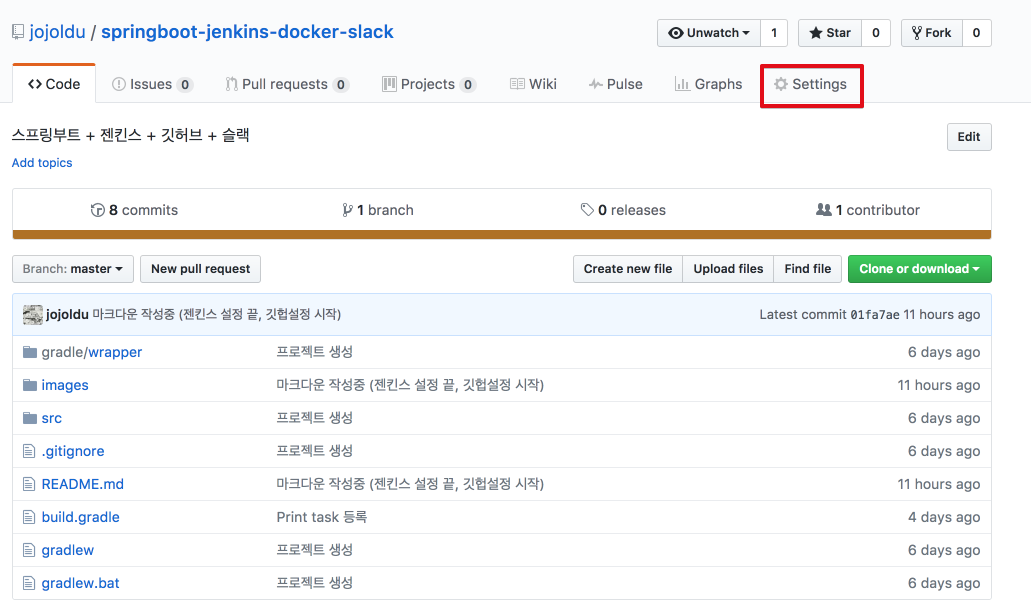Viewport: 1031px width, 608px height.
Task: Click the tag icon beside 0 releases
Action: [x=587, y=210]
